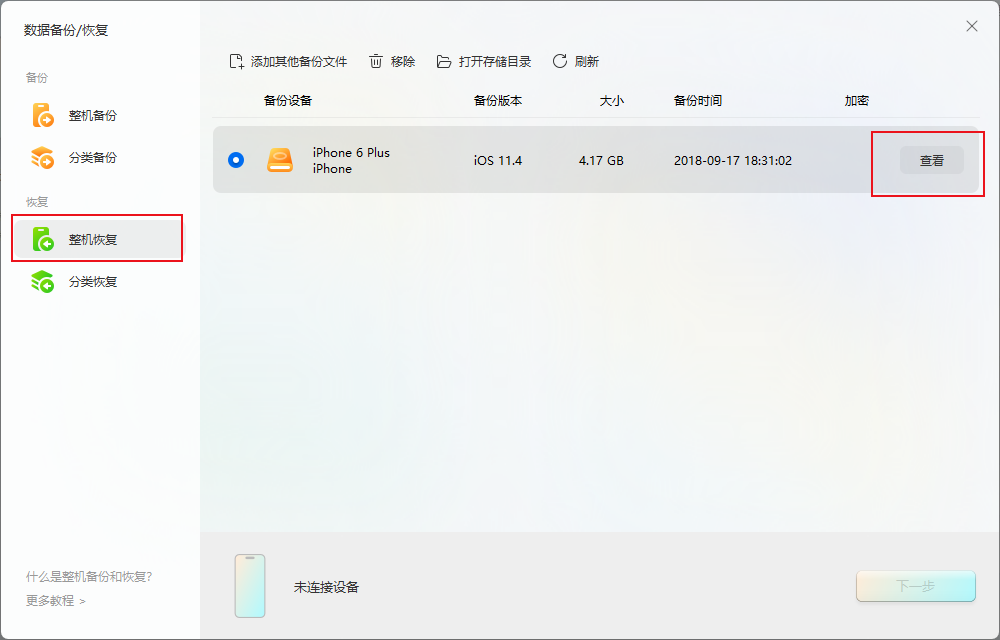Click the add other backup file icon

coord(237,62)
